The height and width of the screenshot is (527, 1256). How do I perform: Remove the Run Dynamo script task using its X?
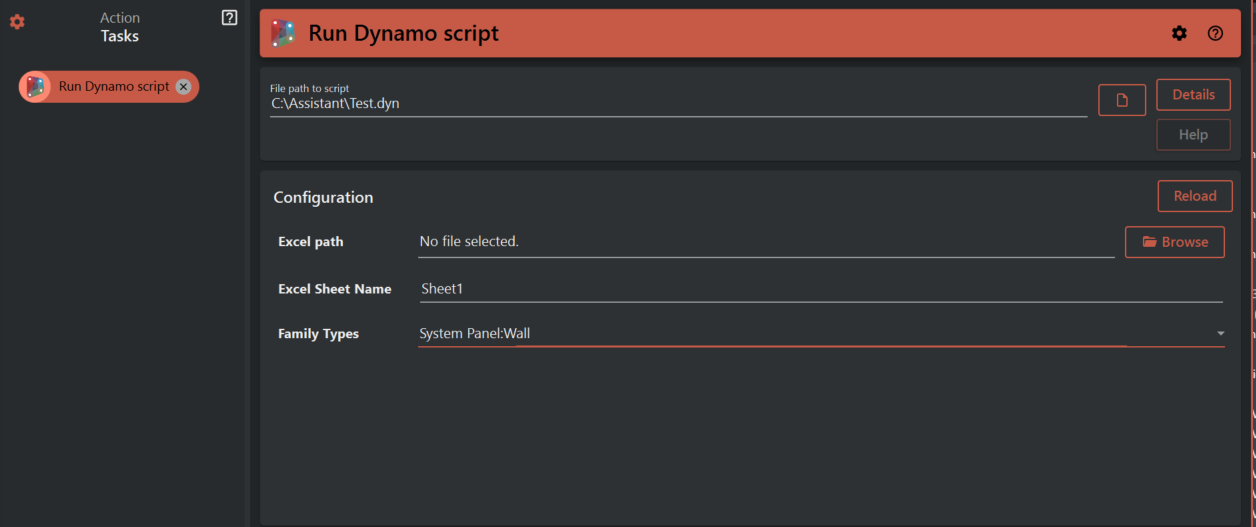click(x=183, y=87)
